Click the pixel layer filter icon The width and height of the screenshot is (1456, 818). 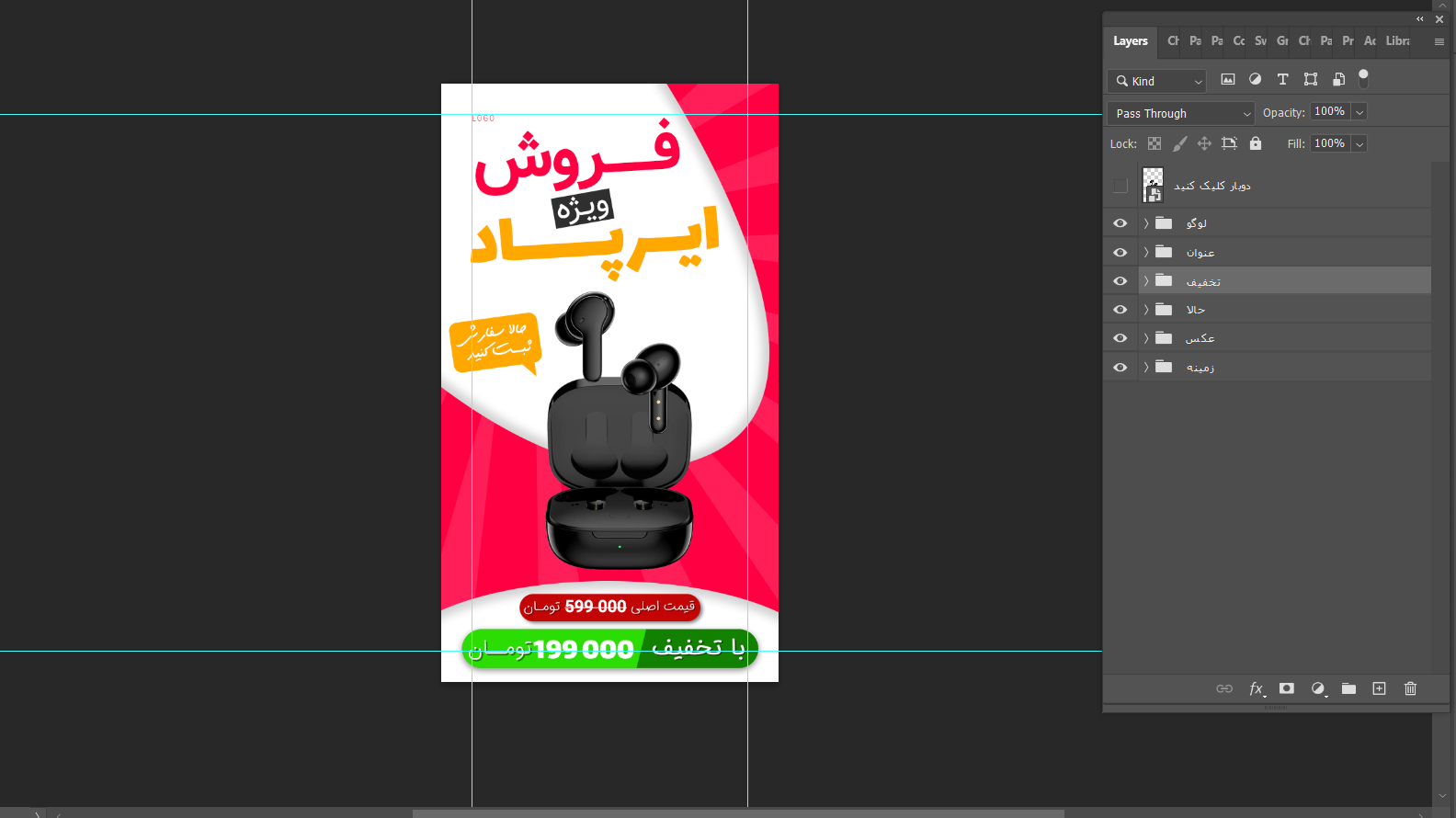coord(1227,80)
